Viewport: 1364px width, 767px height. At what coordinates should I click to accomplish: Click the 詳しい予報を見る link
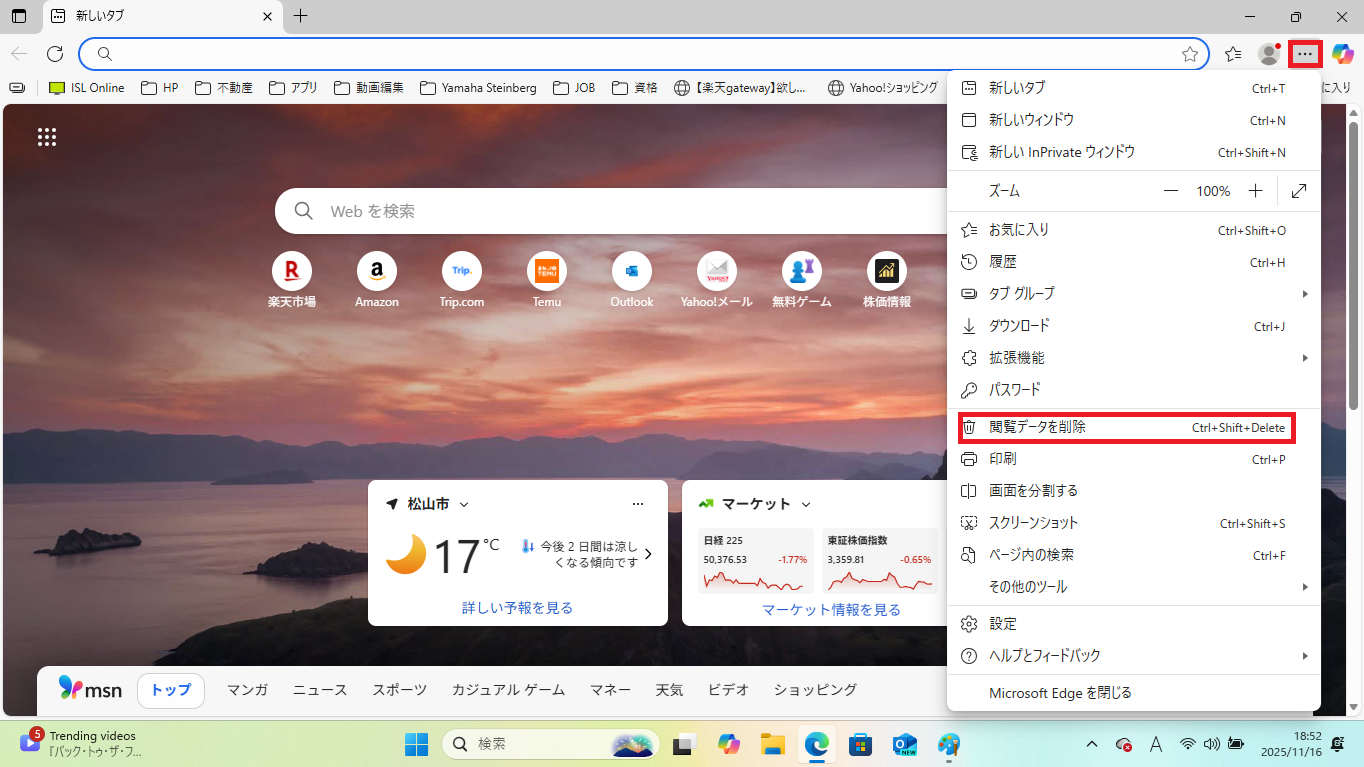click(517, 608)
